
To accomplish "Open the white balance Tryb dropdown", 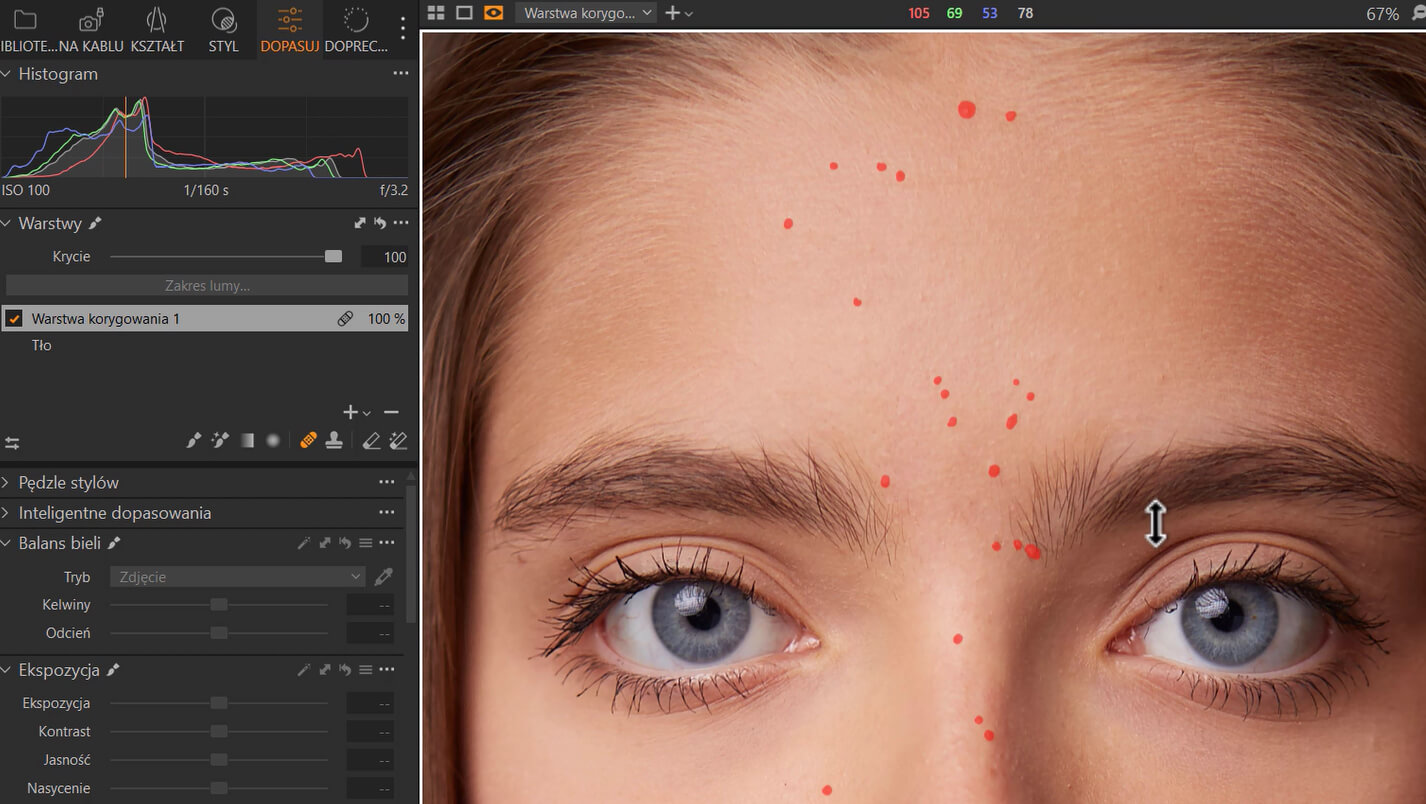I will (x=238, y=577).
